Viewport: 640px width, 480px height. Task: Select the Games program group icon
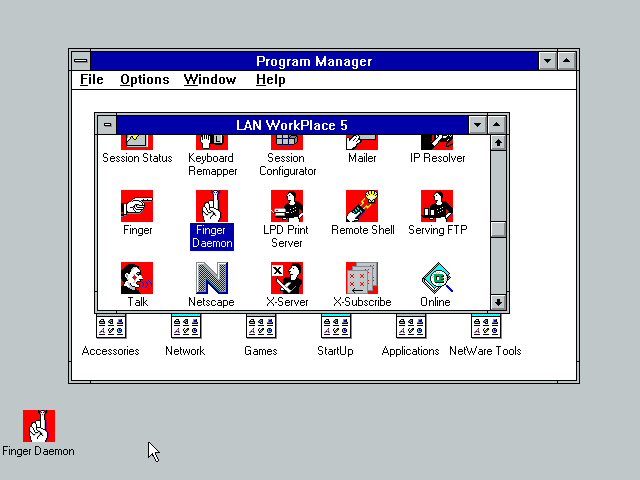point(261,327)
